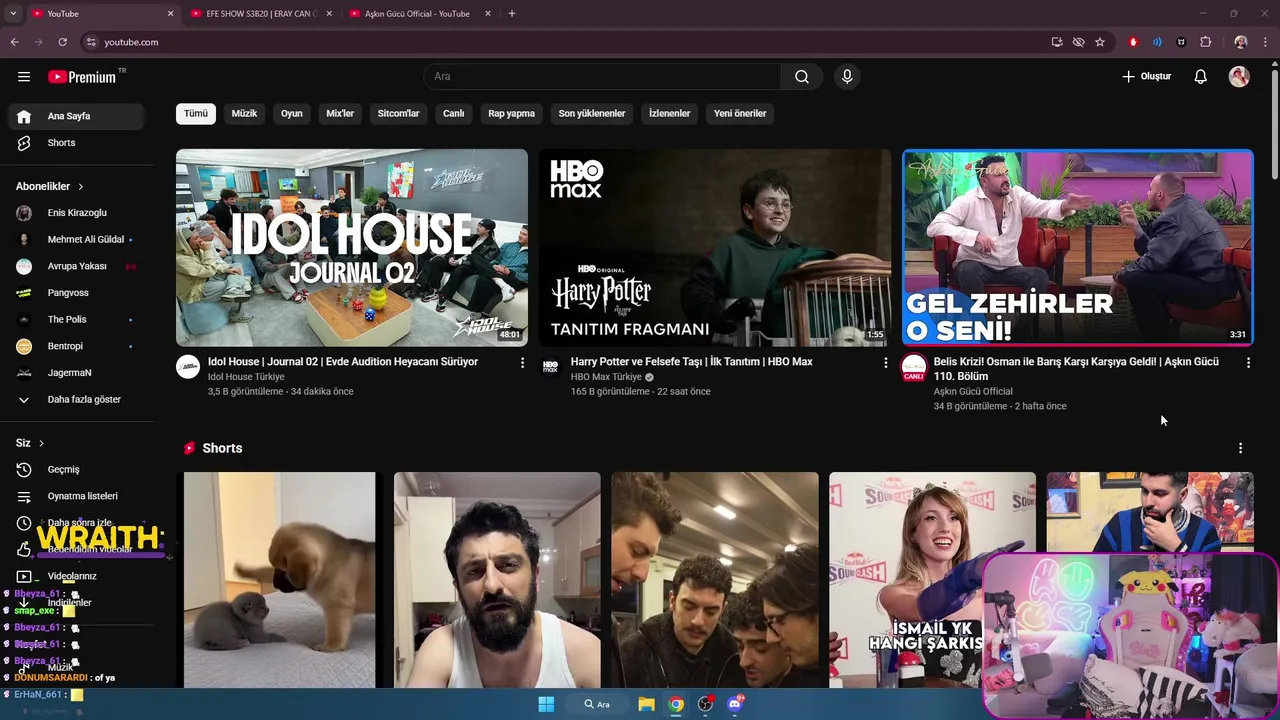Click the search magnifier button

[802, 77]
